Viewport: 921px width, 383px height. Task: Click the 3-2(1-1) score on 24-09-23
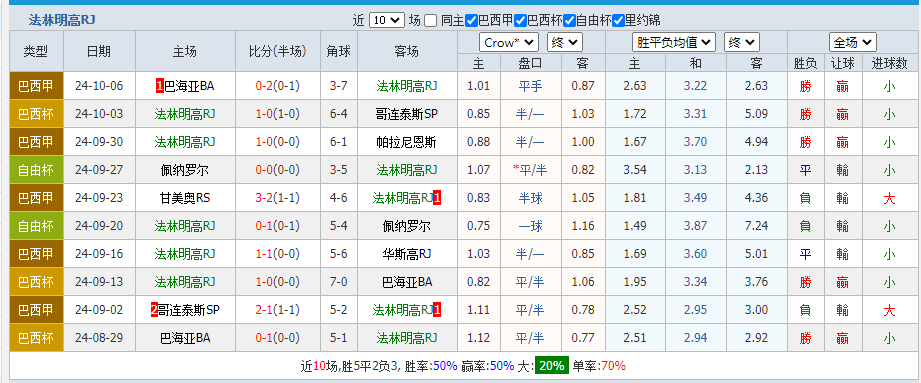pyautogui.click(x=278, y=198)
